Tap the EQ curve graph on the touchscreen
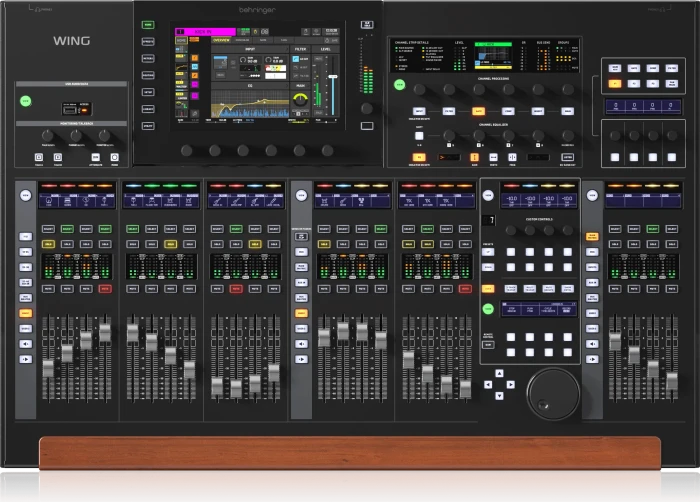 (250, 104)
